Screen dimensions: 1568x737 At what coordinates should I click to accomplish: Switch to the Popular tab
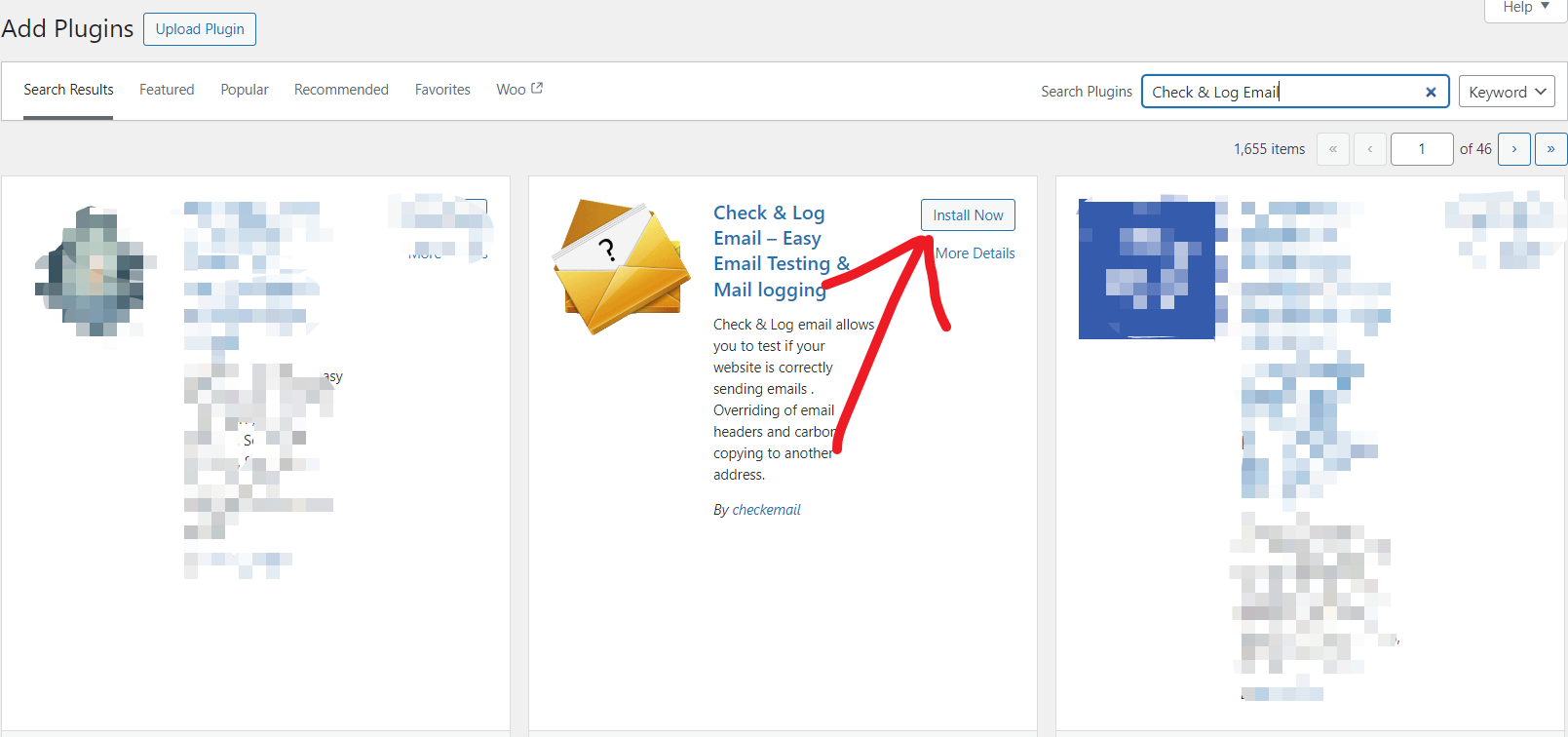click(x=244, y=90)
